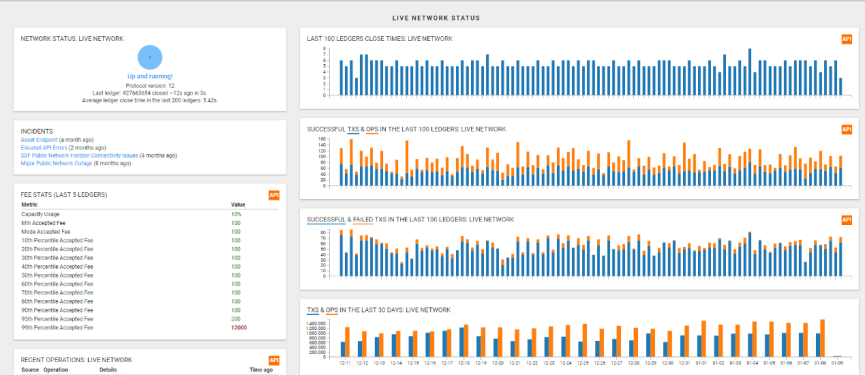This screenshot has height=375, width=865.
Task: Toggle TXS legend in 30 days chart
Action: click(x=313, y=310)
